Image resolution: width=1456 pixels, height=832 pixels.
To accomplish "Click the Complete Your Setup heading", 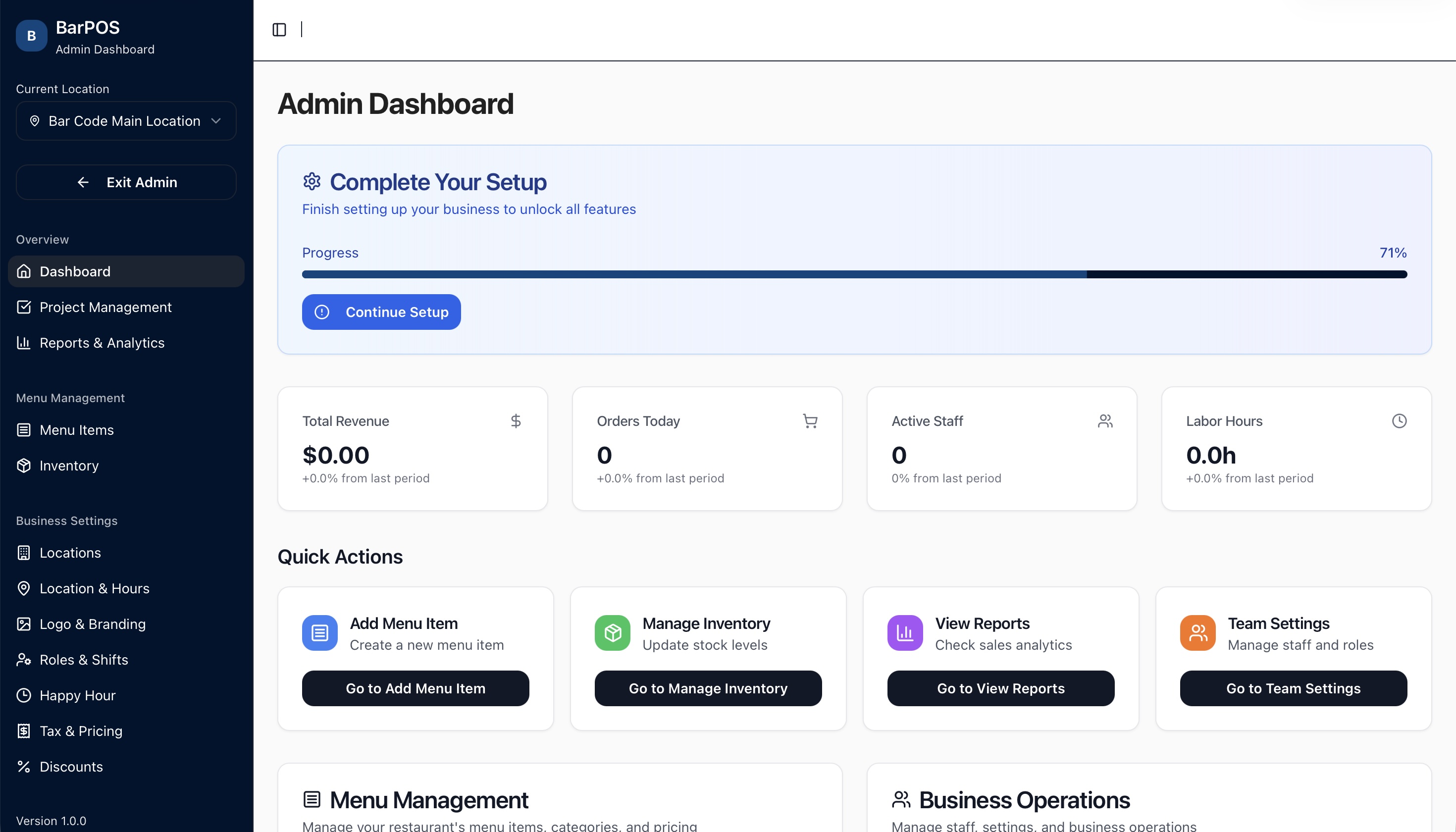I will pos(438,182).
